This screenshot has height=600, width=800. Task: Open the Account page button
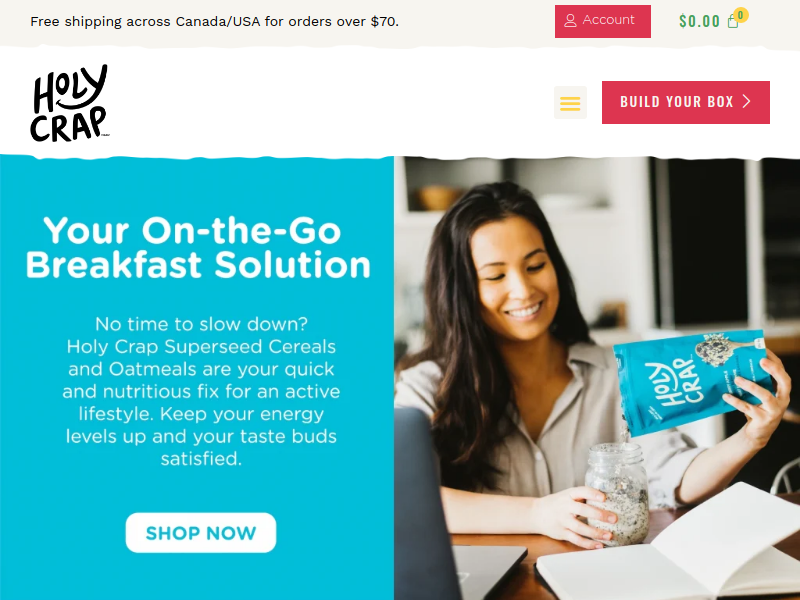click(x=603, y=21)
